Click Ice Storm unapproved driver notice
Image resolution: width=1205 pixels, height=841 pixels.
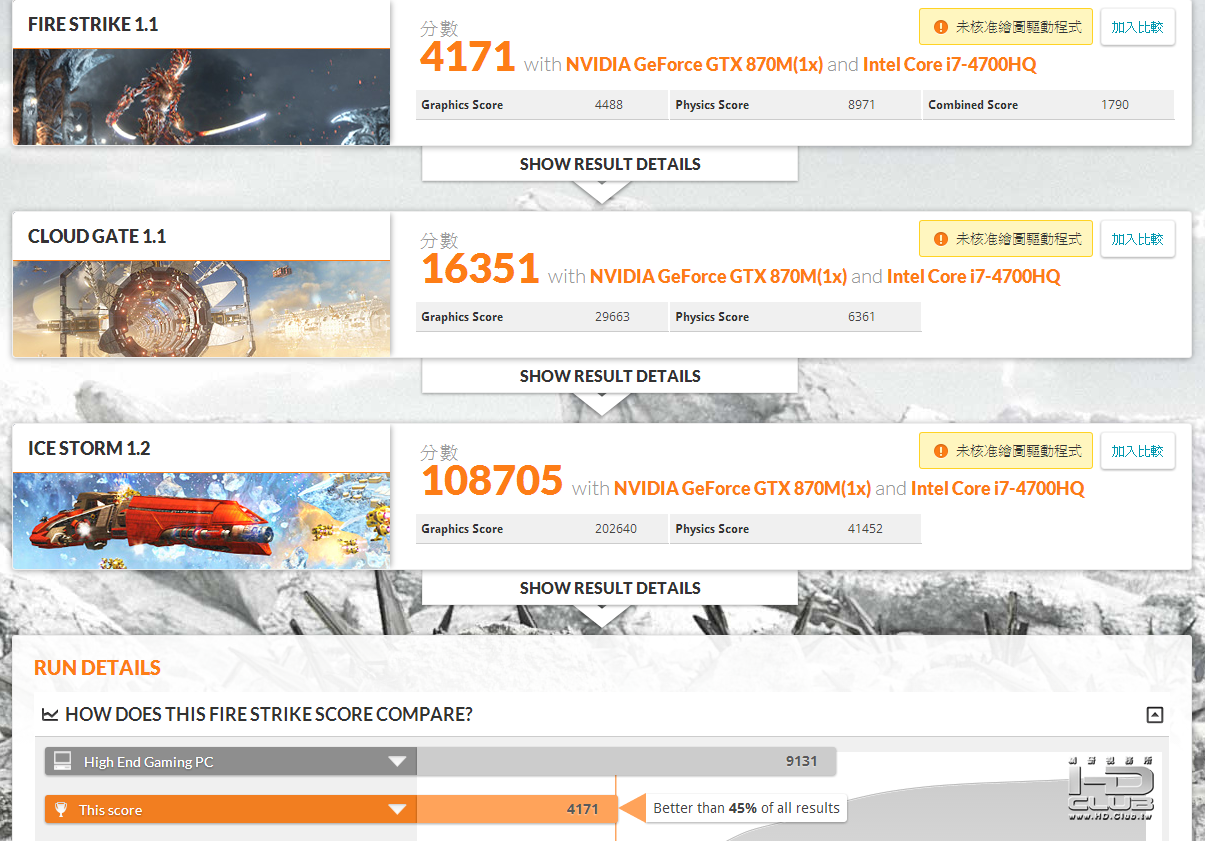coord(1006,451)
